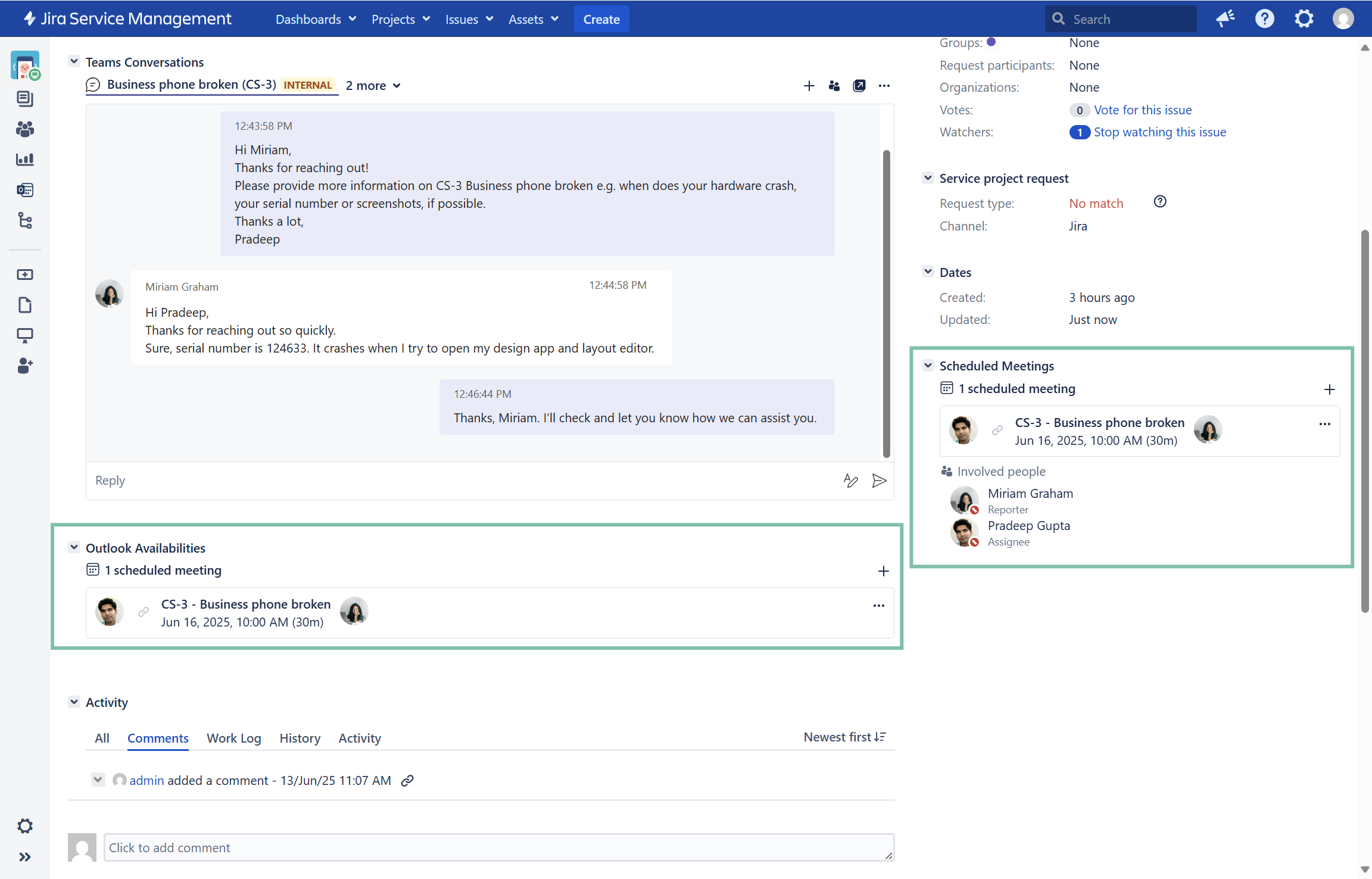Open the help icon beside No match
This screenshot has width=1372, height=879.
[x=1159, y=202]
